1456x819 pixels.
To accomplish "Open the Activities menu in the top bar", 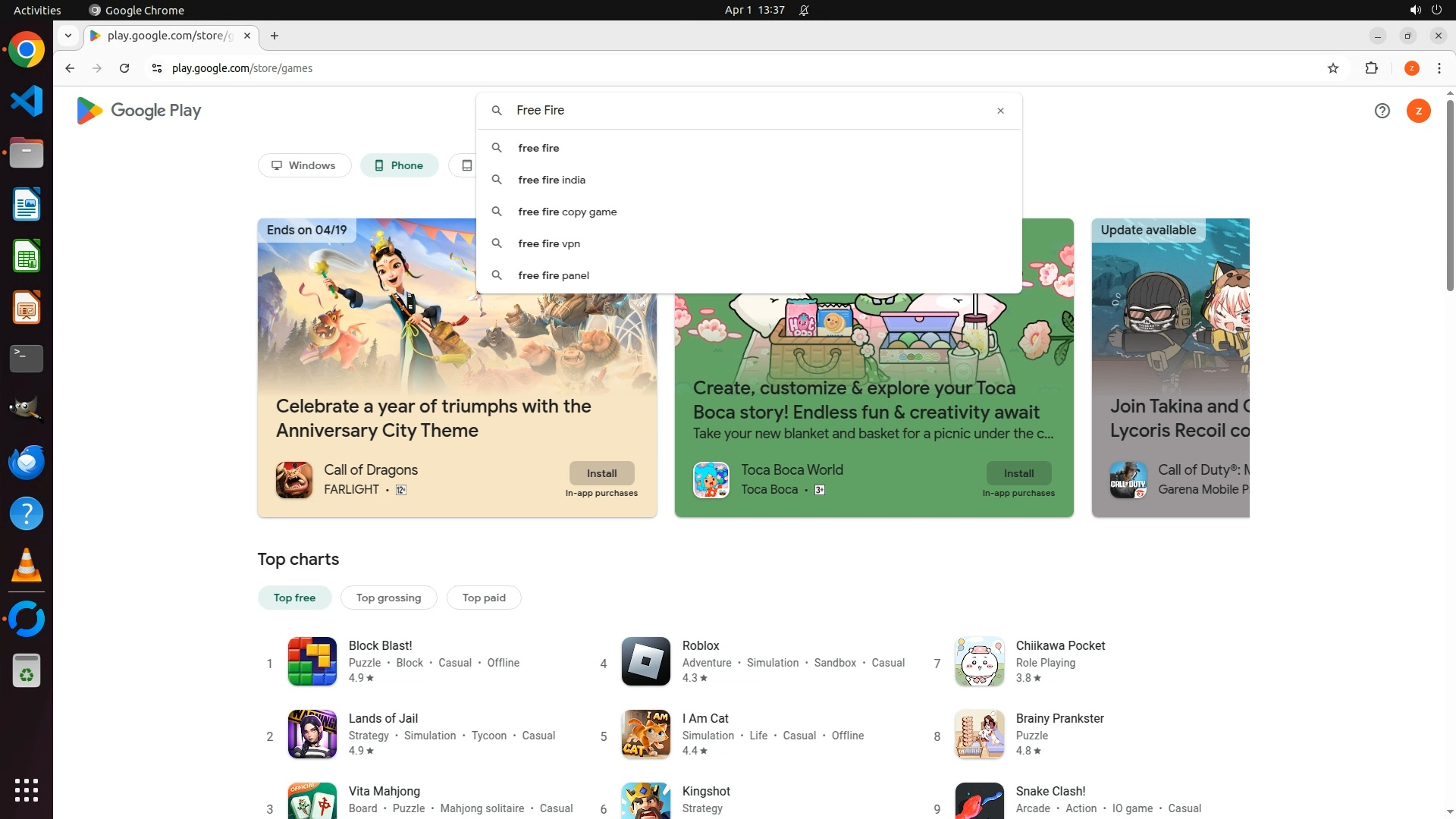I will click(x=37, y=10).
